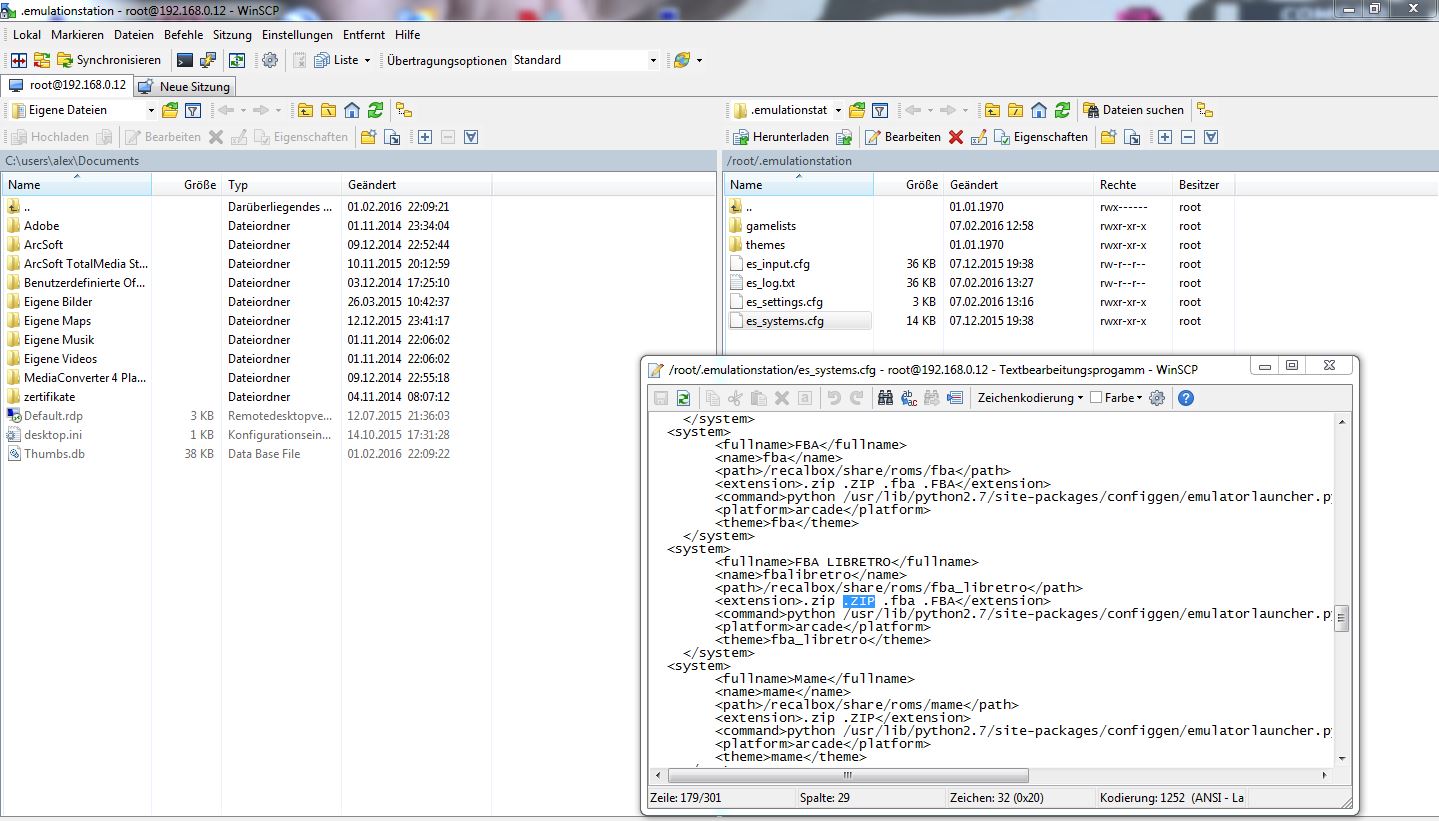Viewport: 1439px width, 821px height.
Task: Open the Übertragungsoptionen Standard combo box
Action: (585, 60)
